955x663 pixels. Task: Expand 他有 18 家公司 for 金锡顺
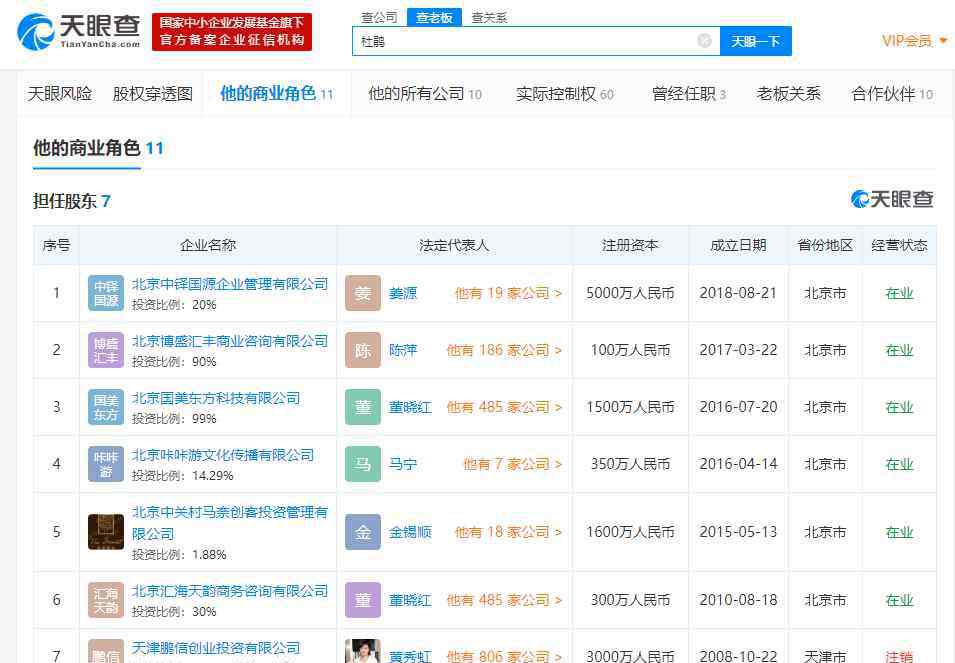click(x=508, y=532)
